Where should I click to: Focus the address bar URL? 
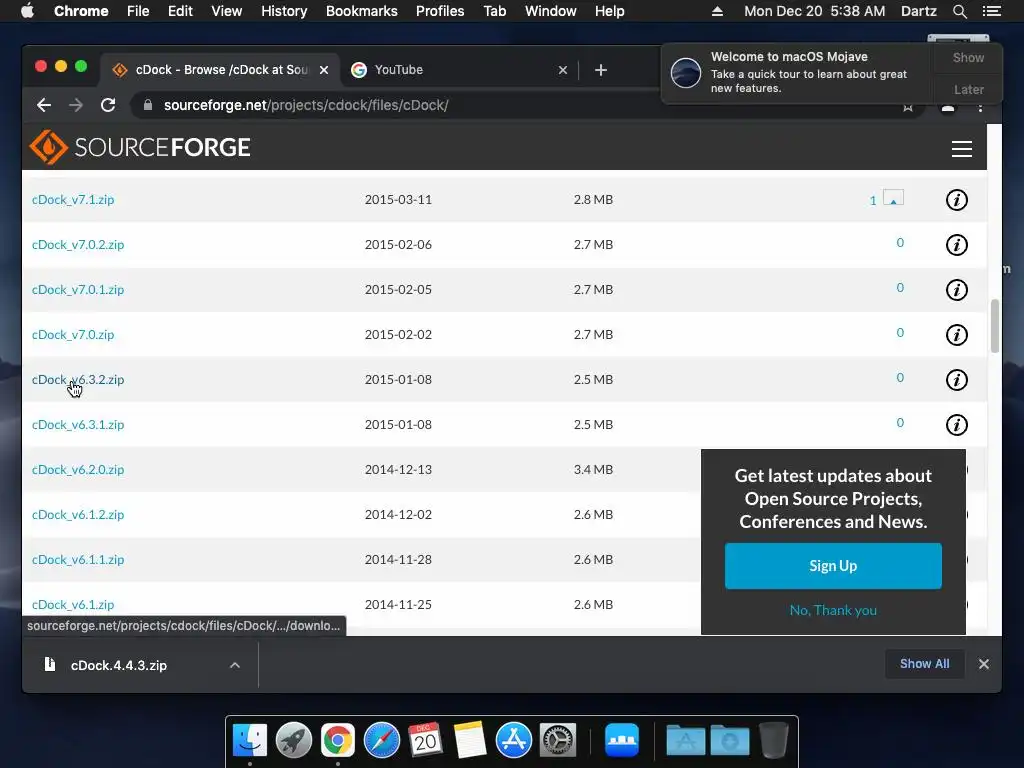[x=306, y=105]
